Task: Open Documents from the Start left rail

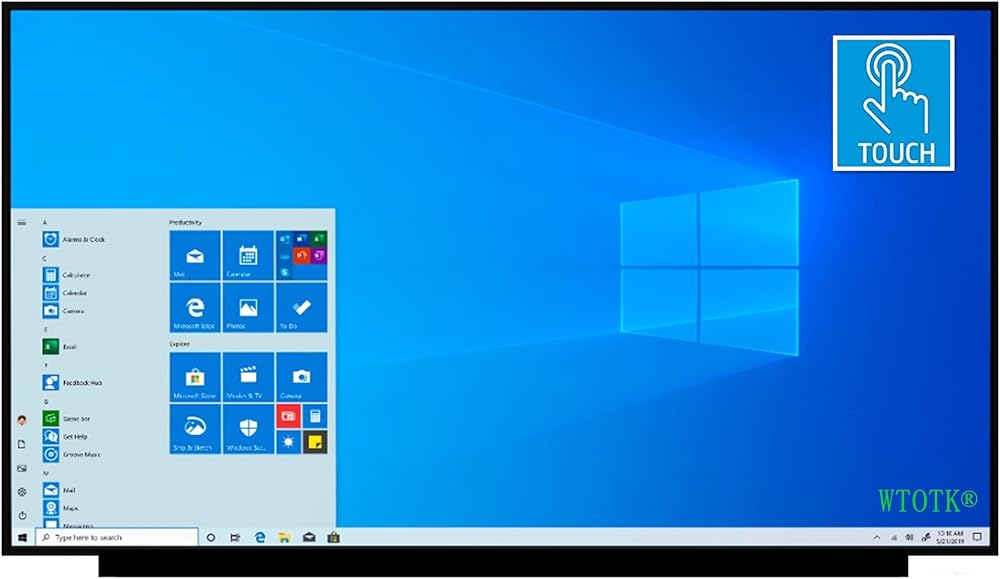Action: pyautogui.click(x=22, y=444)
